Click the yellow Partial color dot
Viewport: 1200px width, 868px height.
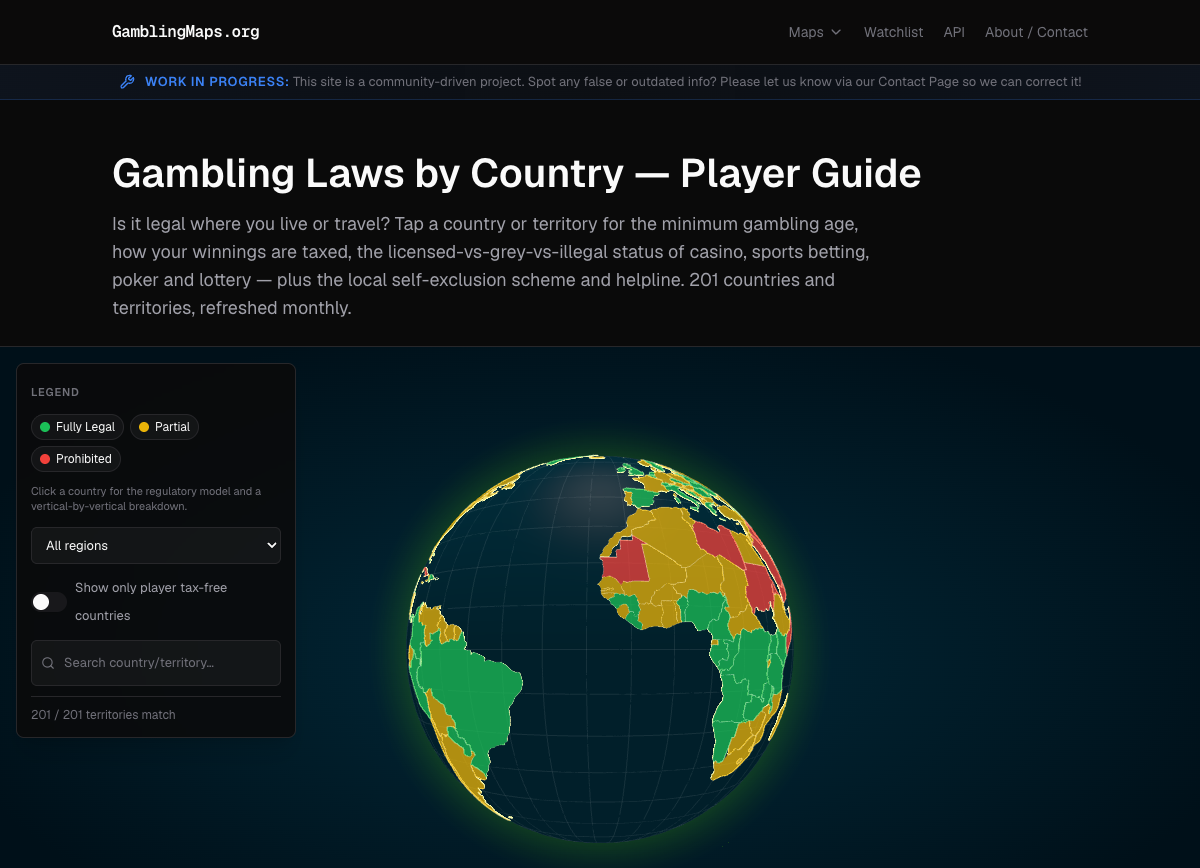[x=144, y=427]
